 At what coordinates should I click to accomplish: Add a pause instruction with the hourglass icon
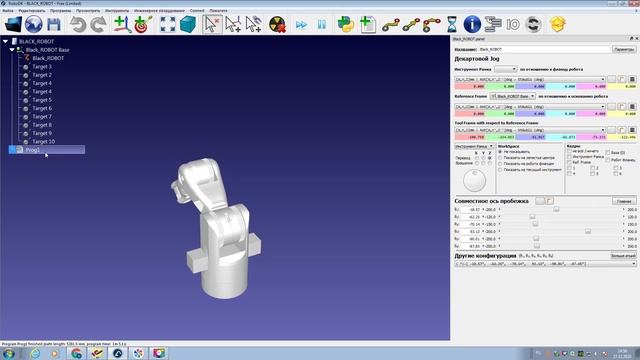pos(452,24)
